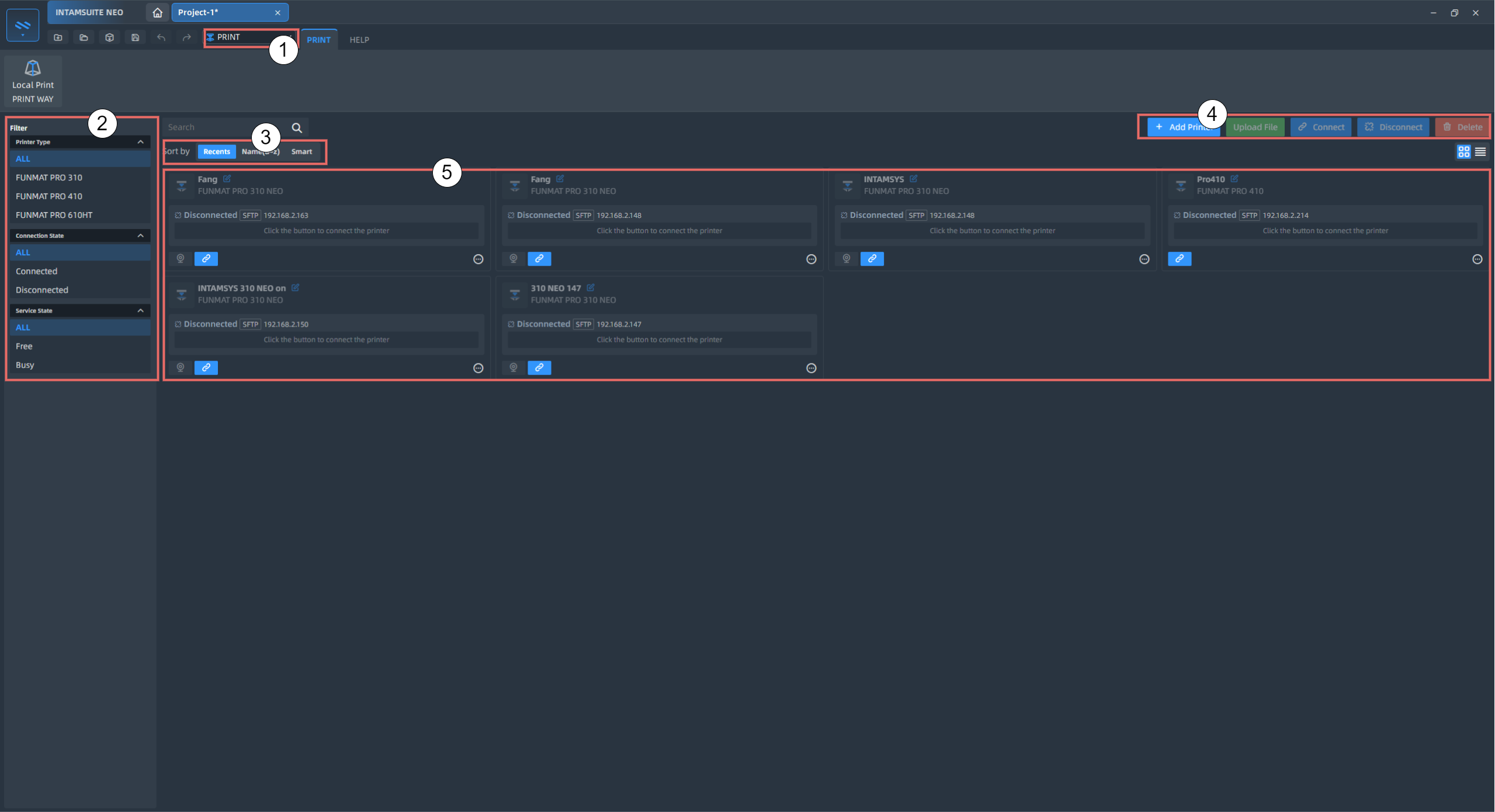Click into the Search field
The image size is (1495, 812).
225,127
